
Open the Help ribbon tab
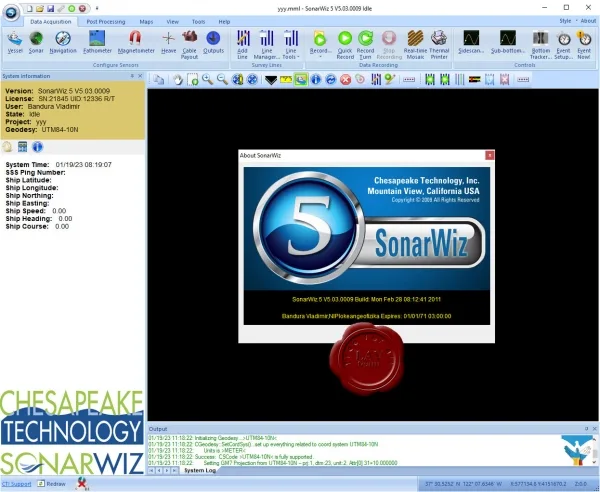click(x=224, y=22)
